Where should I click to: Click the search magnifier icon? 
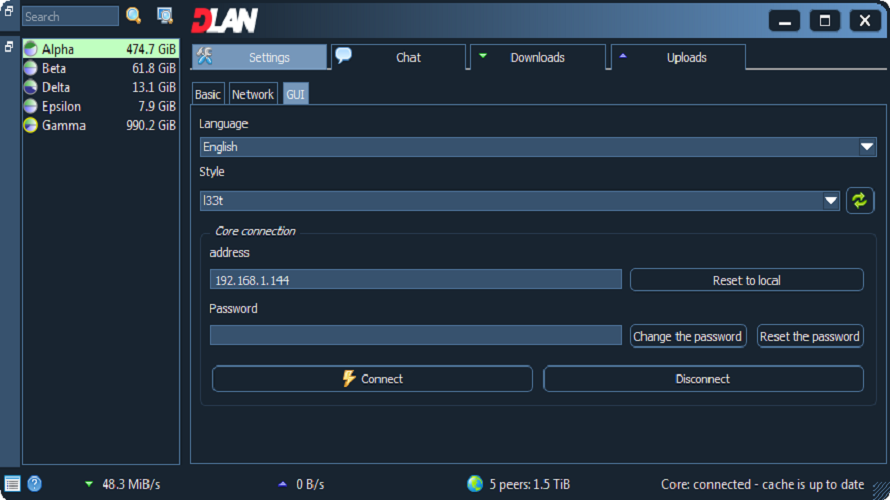pyautogui.click(x=133, y=15)
